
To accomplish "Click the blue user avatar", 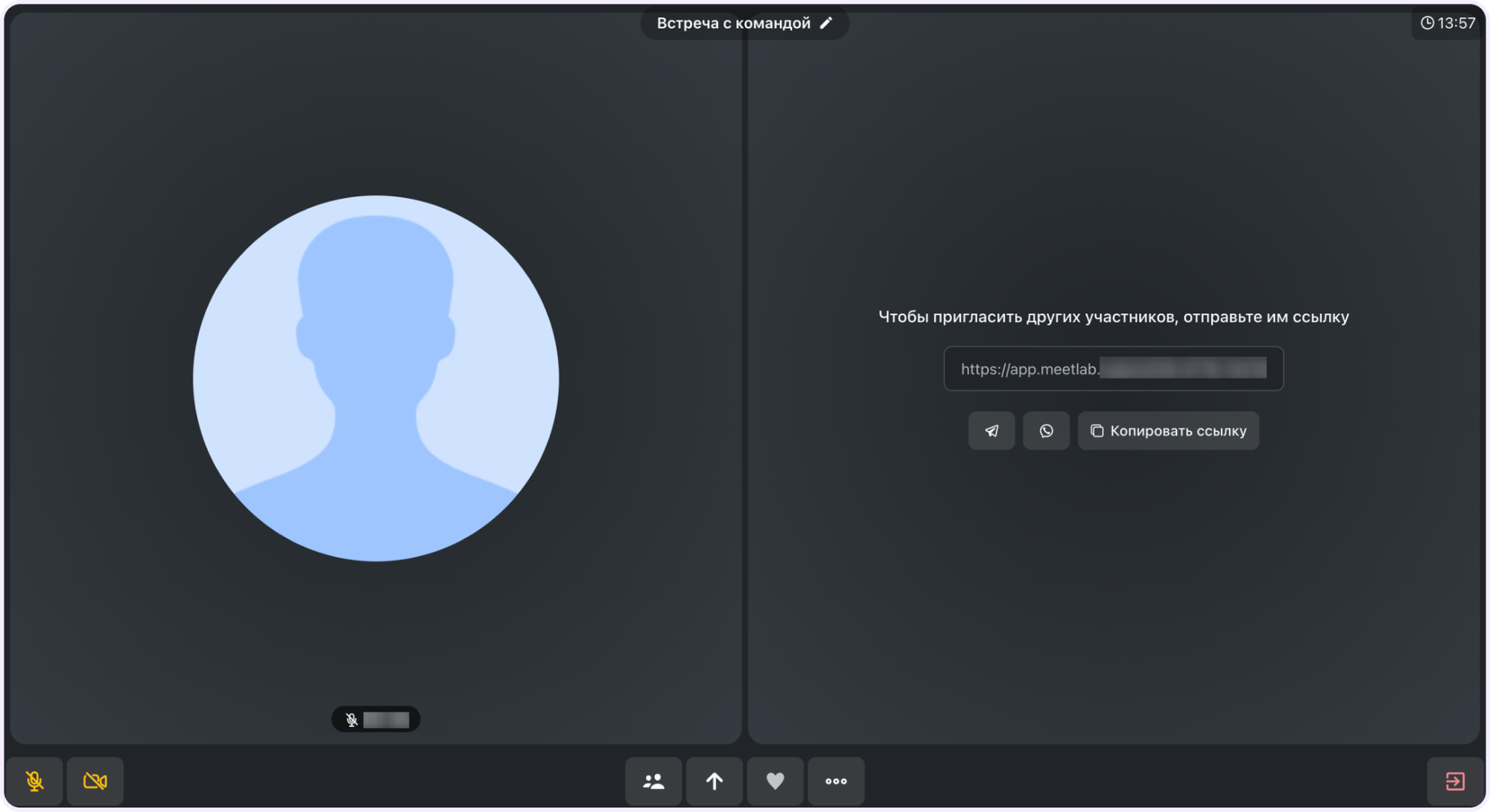I will click(375, 378).
